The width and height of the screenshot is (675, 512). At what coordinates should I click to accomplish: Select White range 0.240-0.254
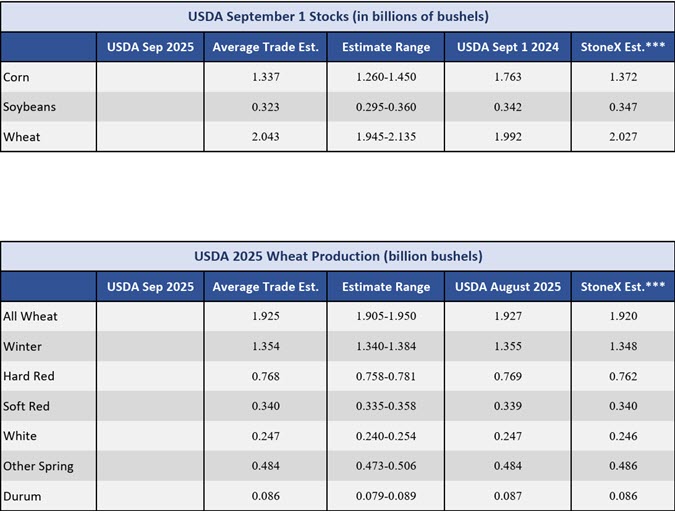tap(386, 436)
